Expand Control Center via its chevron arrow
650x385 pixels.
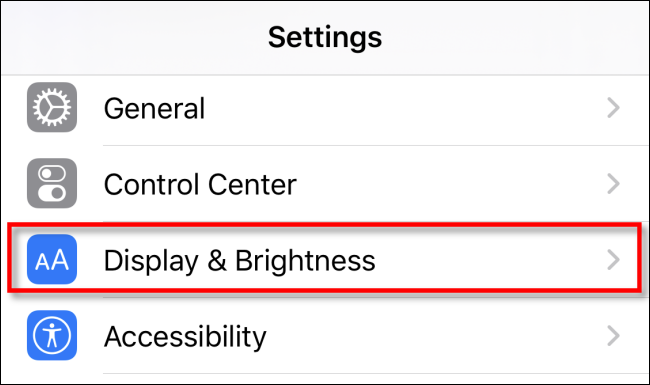(613, 184)
